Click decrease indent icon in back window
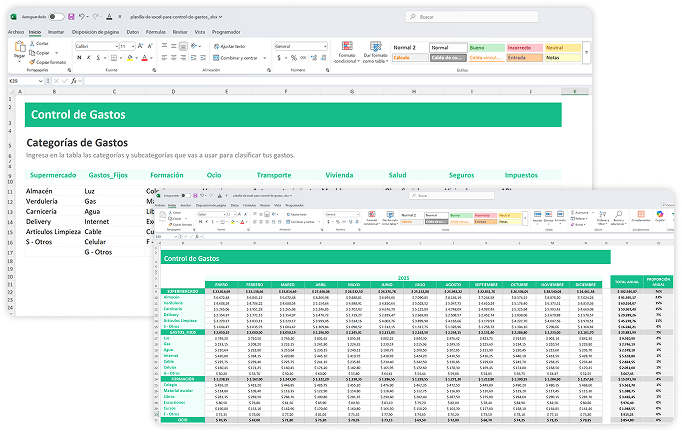 tap(194, 57)
